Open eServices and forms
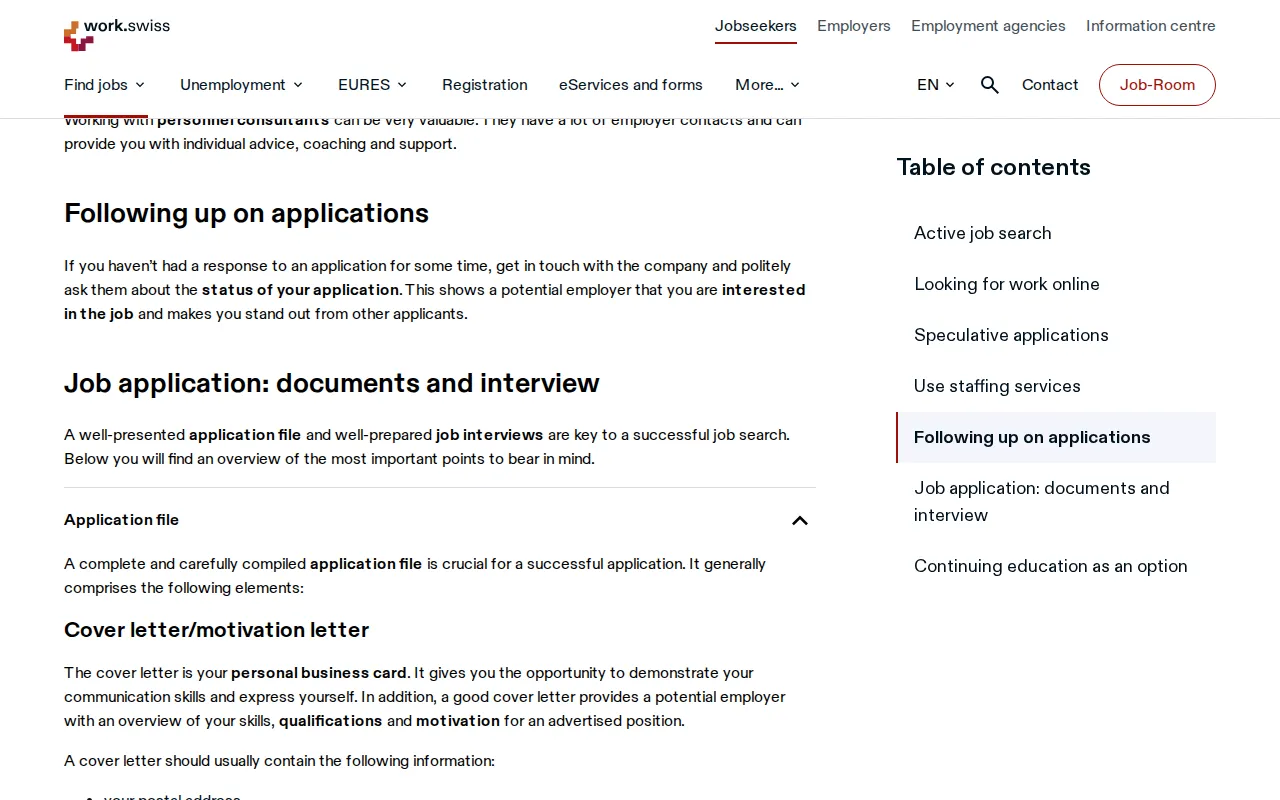This screenshot has width=1280, height=800. 631,85
